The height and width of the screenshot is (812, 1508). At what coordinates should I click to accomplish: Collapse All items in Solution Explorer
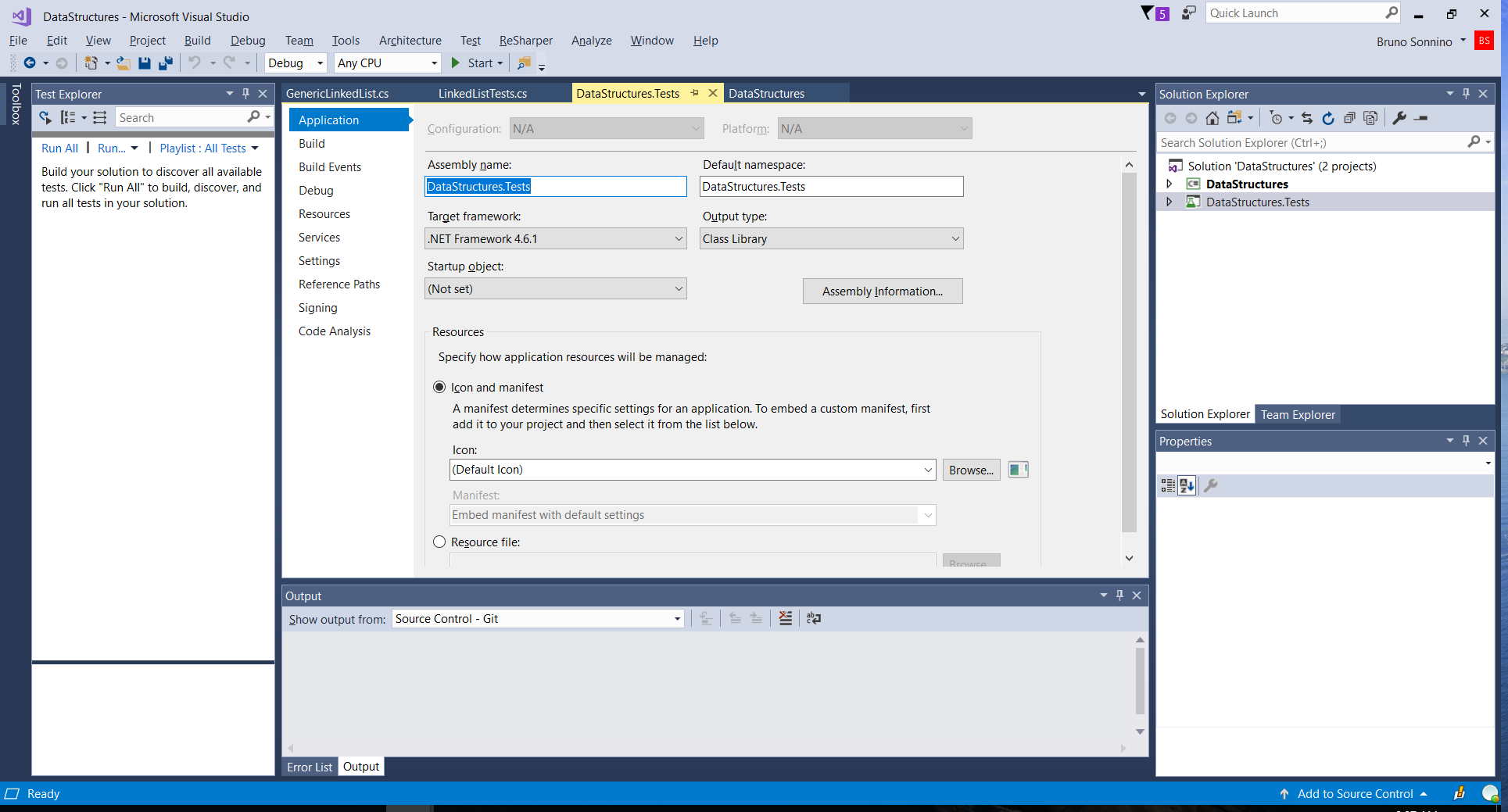[x=1349, y=118]
